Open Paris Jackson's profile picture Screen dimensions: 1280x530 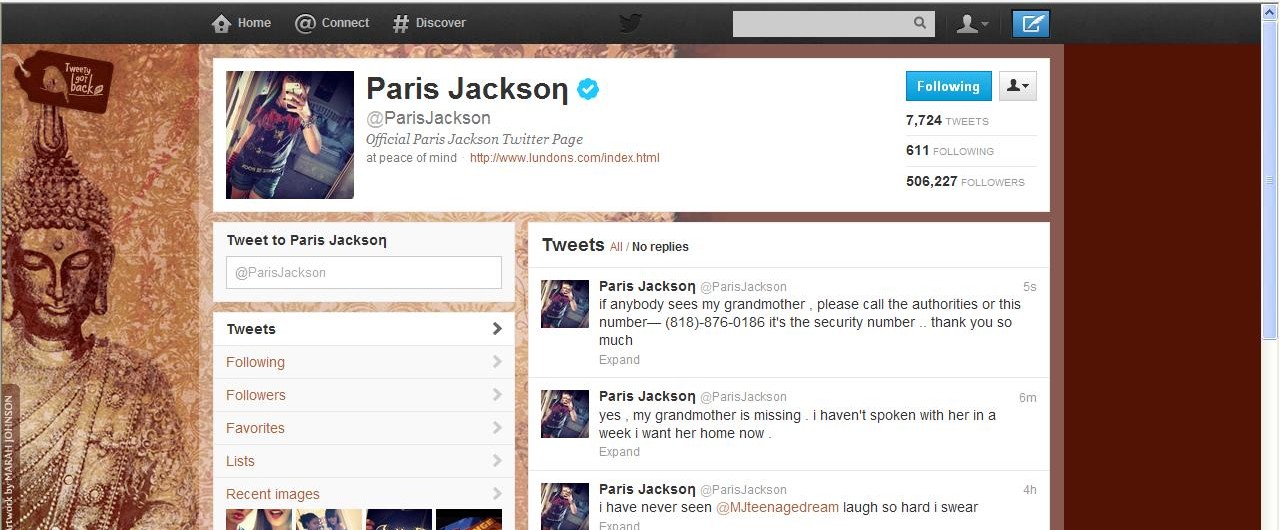click(290, 135)
